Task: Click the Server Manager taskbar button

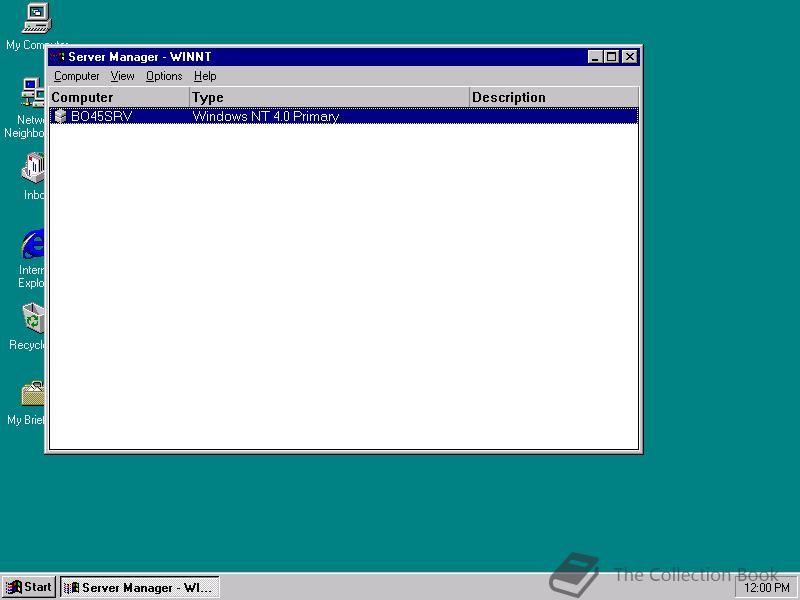Action: (x=140, y=587)
